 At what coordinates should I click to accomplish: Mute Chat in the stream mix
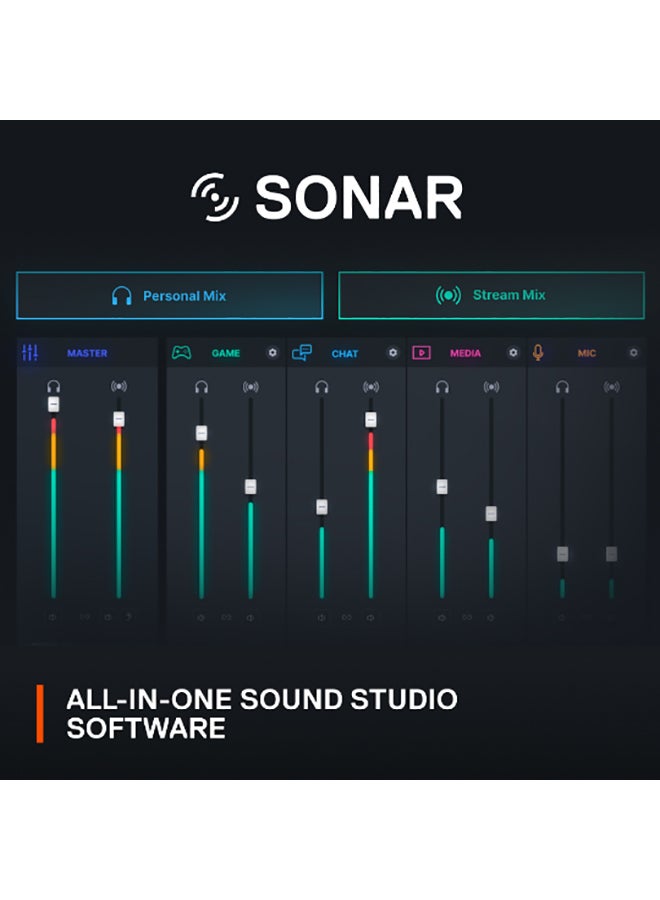point(371,618)
